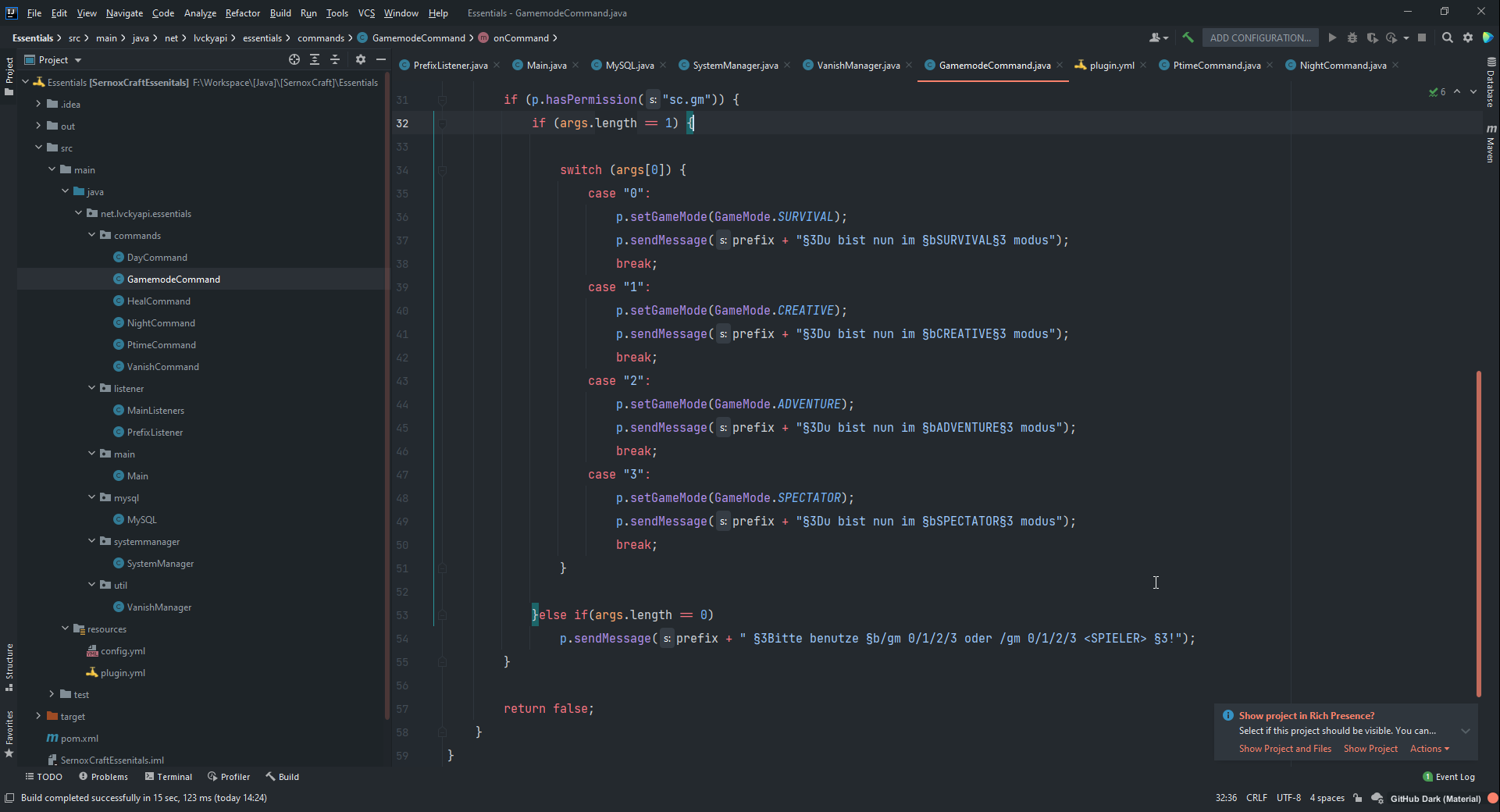The height and width of the screenshot is (812, 1500).
Task: Click the green Build Project hammer icon
Action: 1188,37
